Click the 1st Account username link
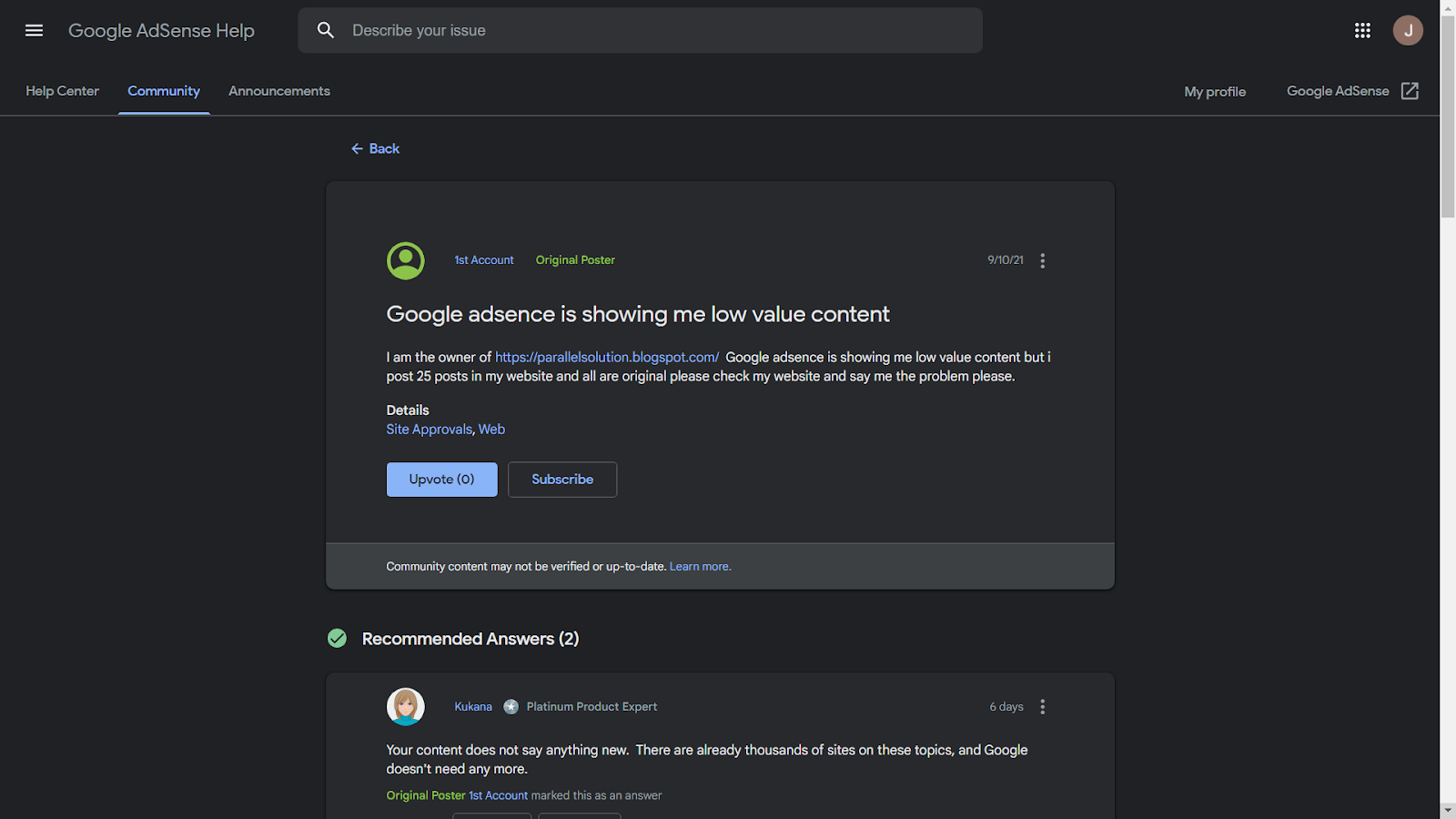 click(484, 260)
